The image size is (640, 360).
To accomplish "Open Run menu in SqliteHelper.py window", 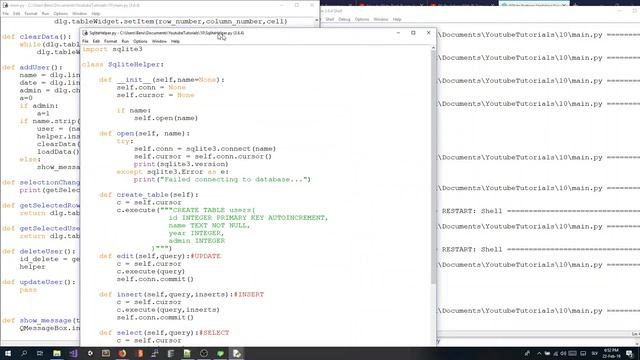I will pos(125,41).
